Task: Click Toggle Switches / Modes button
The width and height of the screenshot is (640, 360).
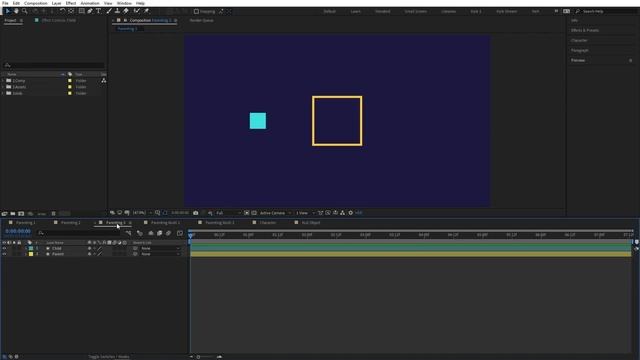Action: (109, 357)
